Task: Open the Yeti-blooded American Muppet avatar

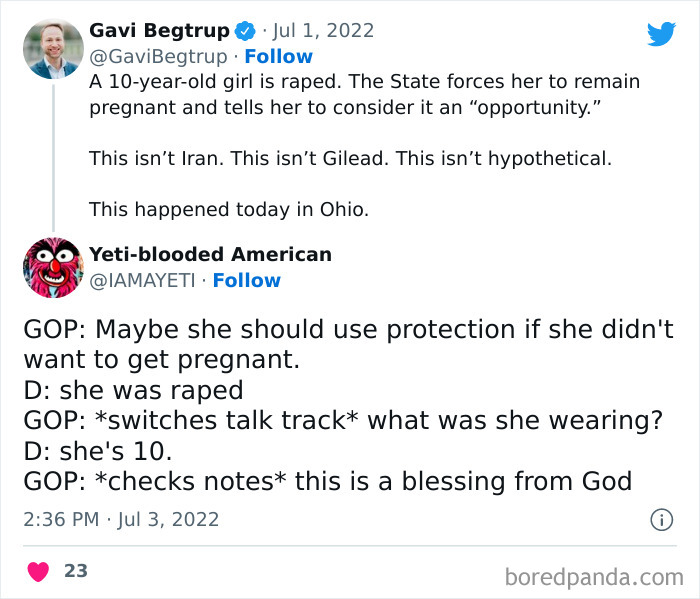Action: [53, 267]
